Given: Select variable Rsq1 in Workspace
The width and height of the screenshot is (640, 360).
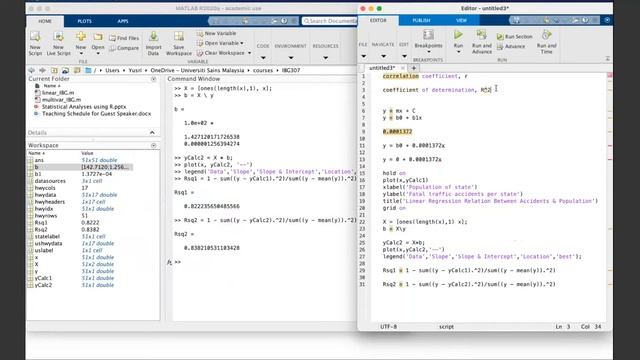Looking at the screenshot, I should (41, 223).
